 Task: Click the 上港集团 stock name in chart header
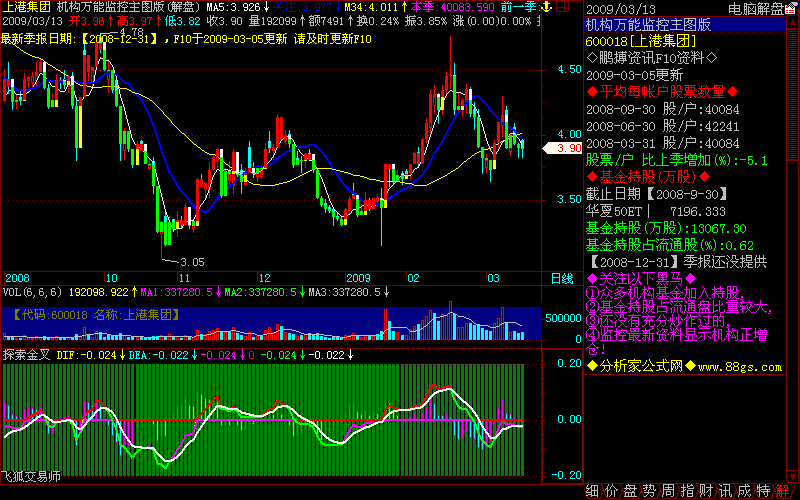(26, 7)
